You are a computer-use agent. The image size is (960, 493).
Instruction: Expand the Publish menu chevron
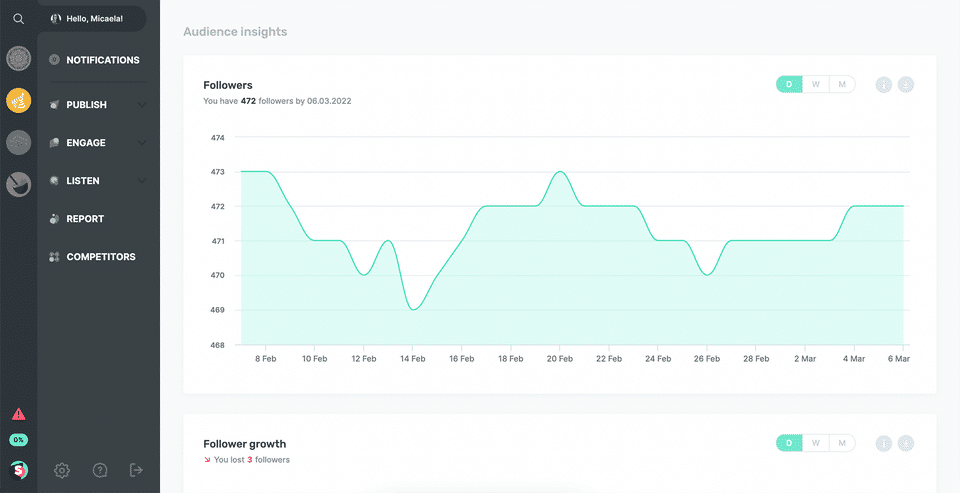[142, 105]
